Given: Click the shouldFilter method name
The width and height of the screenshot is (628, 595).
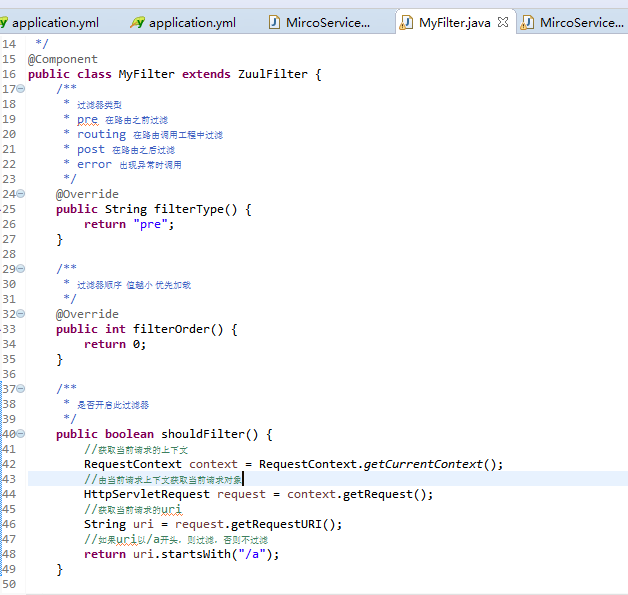Looking at the screenshot, I should [x=203, y=434].
